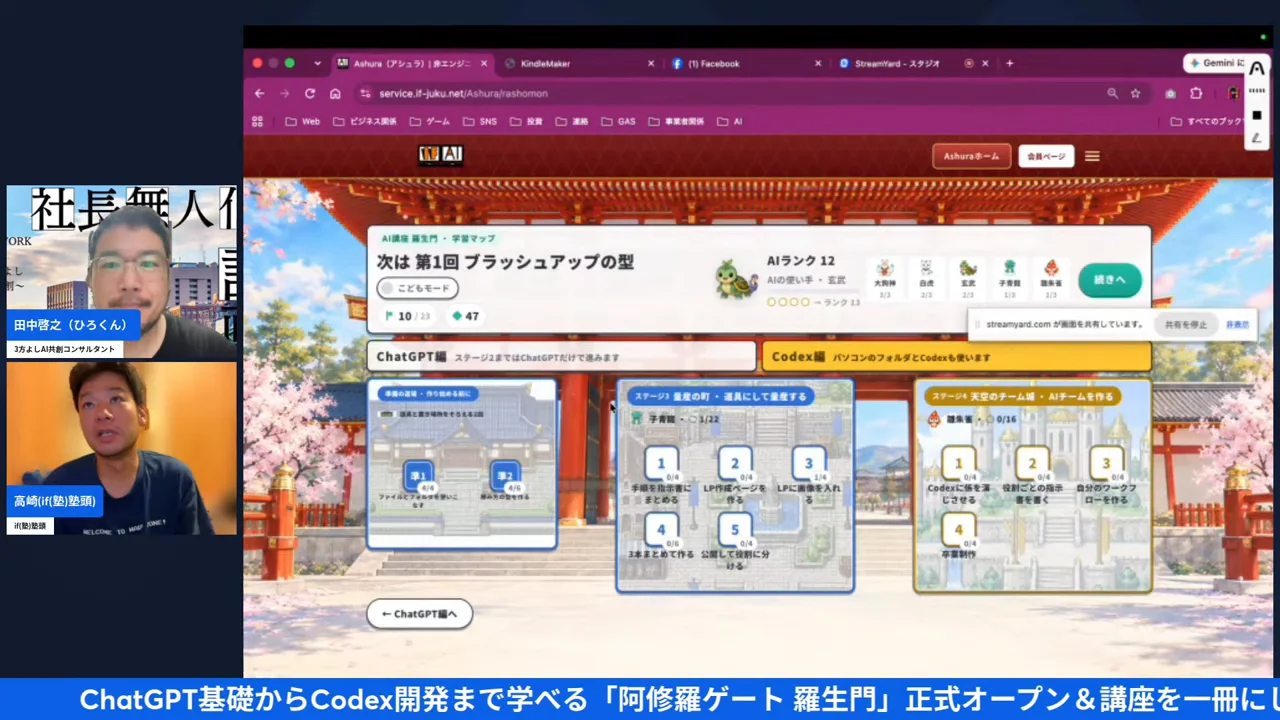Click the turtle mascot character icon

[737, 278]
